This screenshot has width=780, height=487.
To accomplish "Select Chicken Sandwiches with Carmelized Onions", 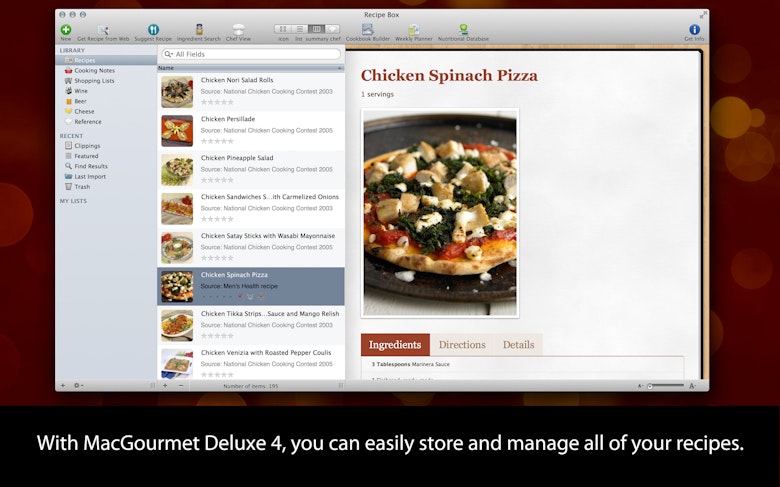I will point(251,208).
